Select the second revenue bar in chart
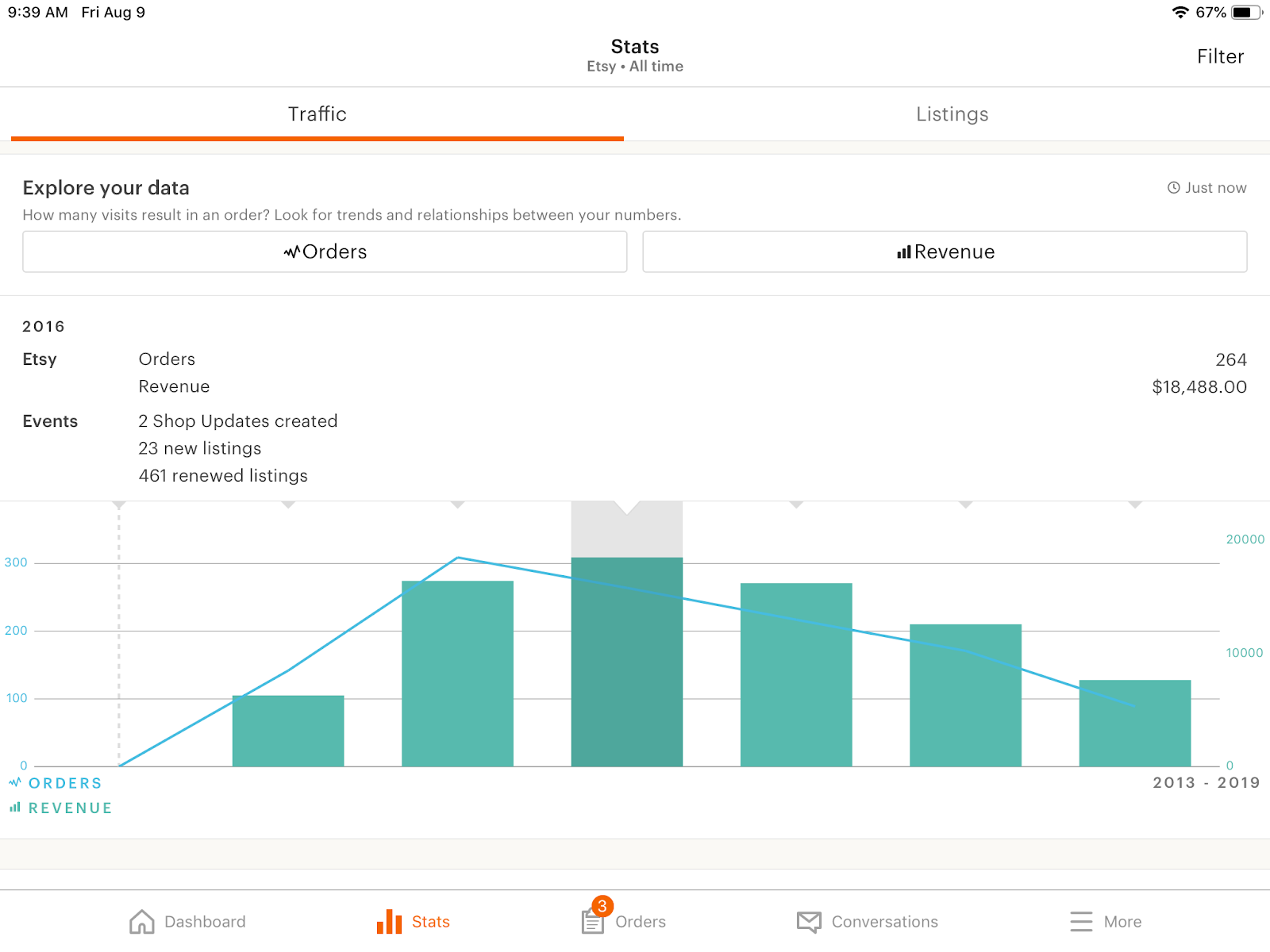Viewport: 1270px width, 952px height. tap(457, 674)
